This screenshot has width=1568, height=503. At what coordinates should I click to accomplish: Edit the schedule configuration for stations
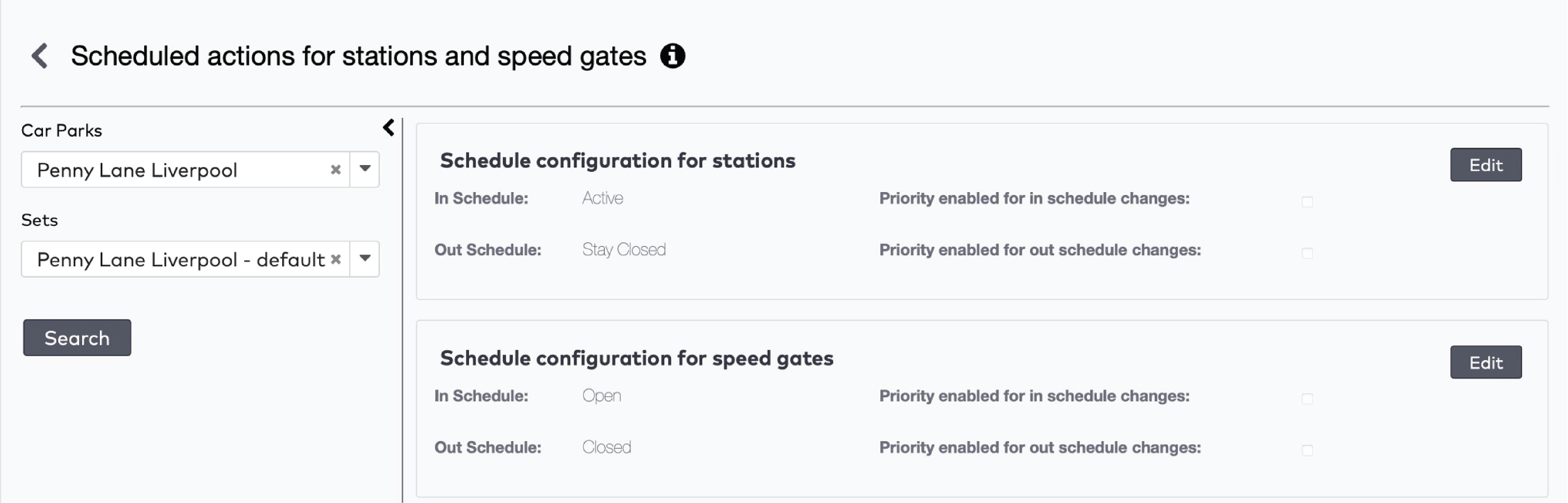click(x=1485, y=165)
